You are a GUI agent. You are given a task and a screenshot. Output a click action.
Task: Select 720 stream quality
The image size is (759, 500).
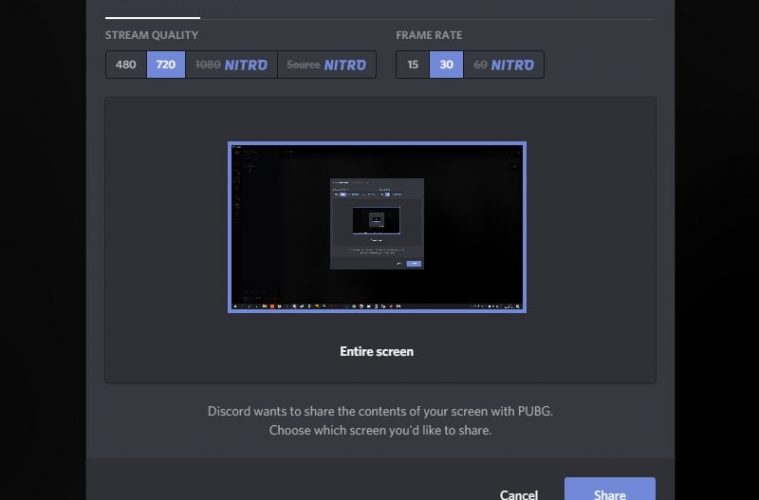(x=166, y=64)
